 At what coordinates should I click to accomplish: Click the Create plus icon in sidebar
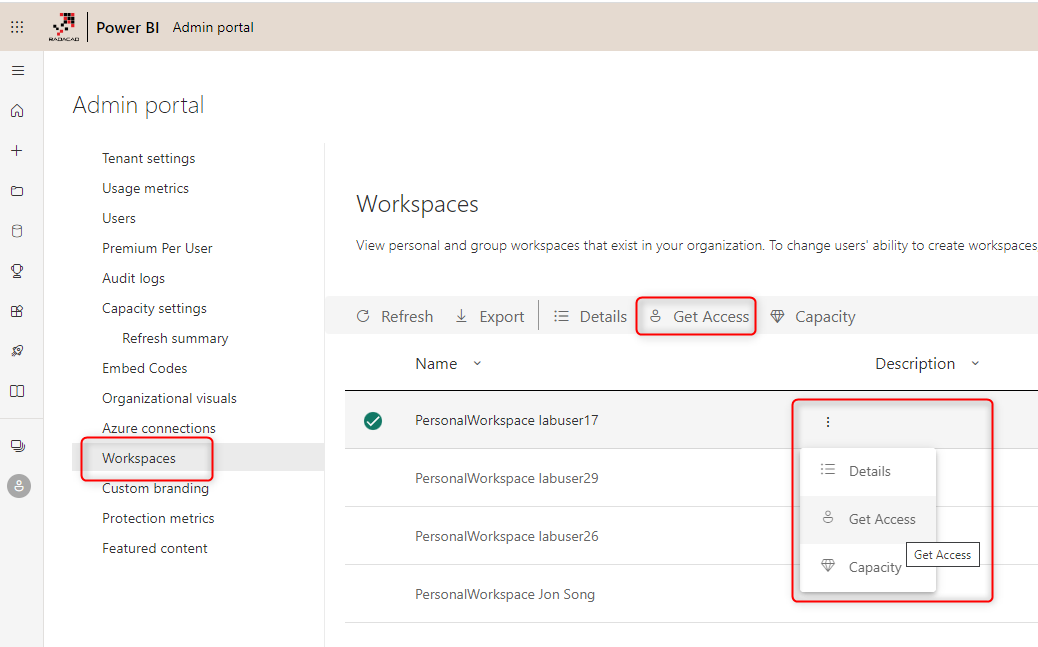17,151
